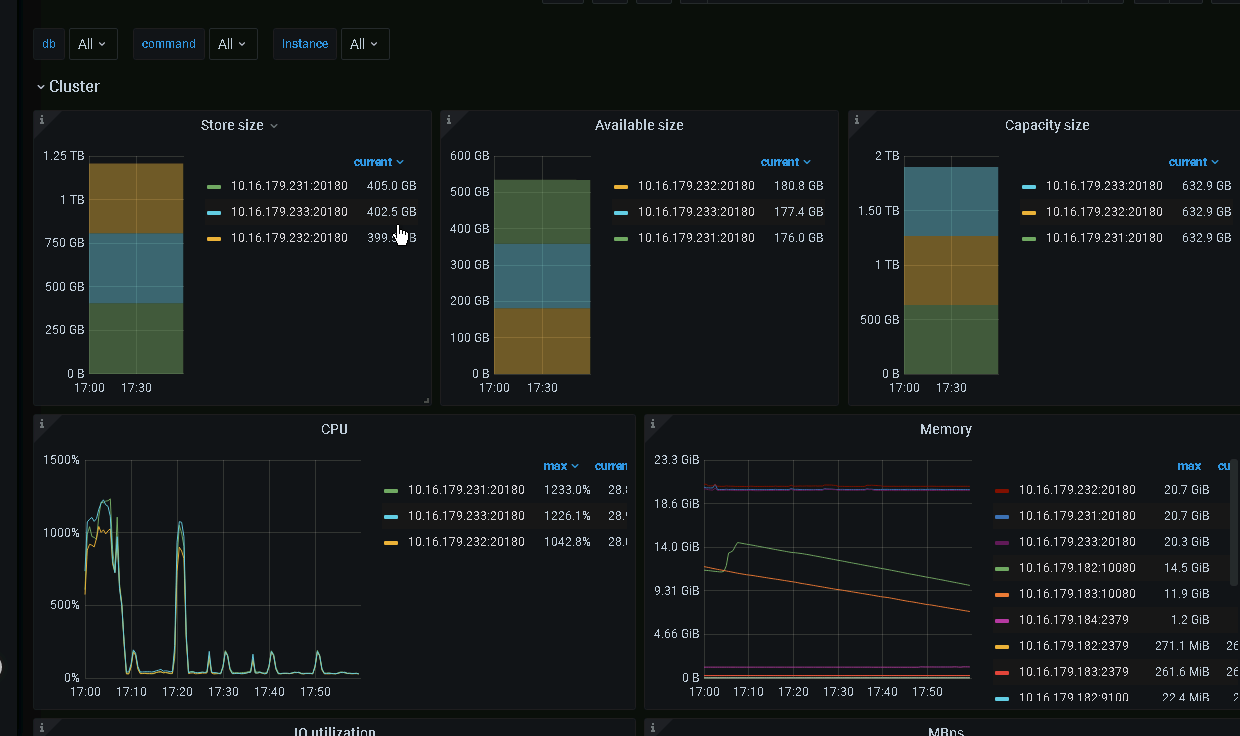Collapse the Cluster row
Viewport: 1240px width, 736px height.
[x=68, y=87]
